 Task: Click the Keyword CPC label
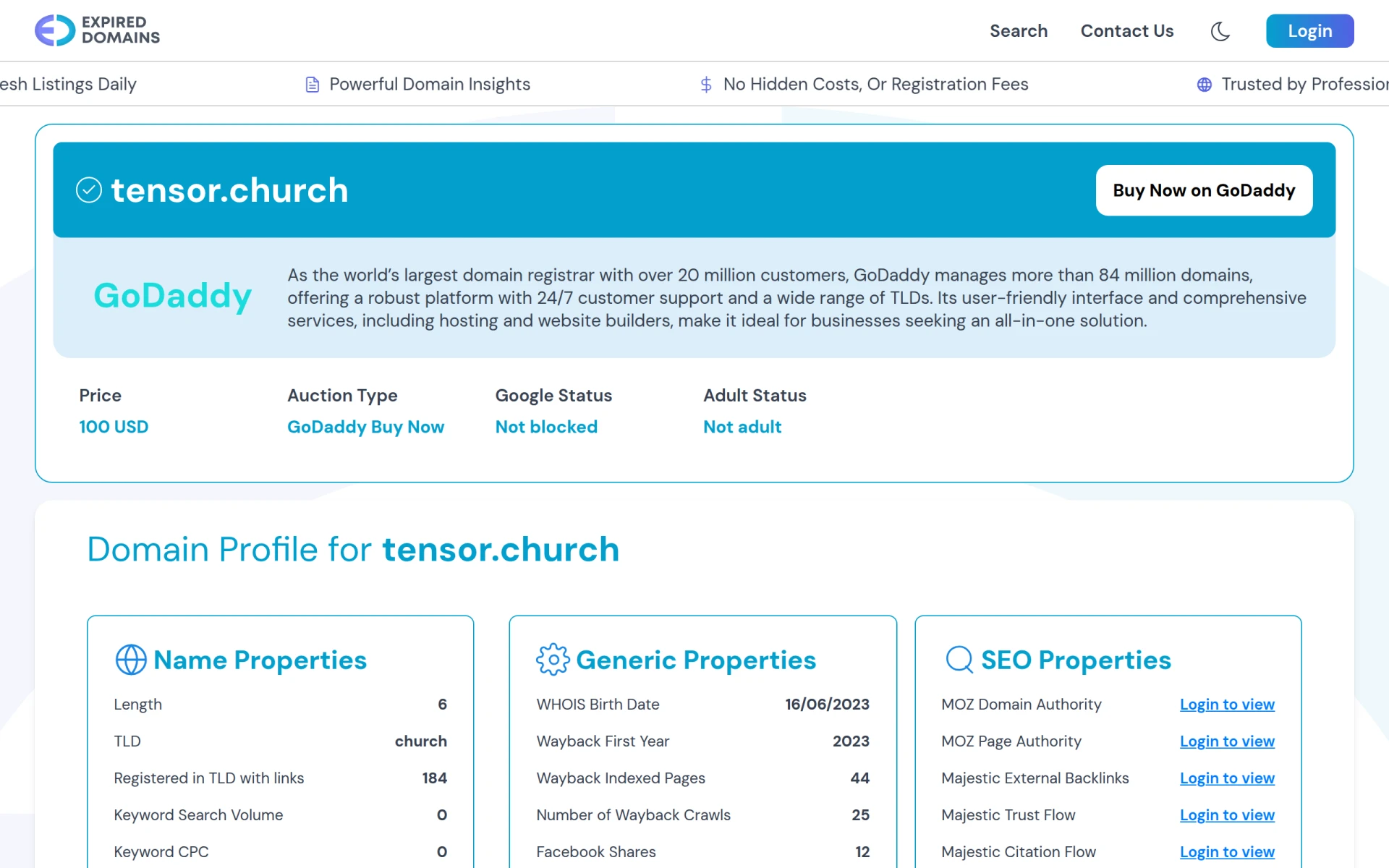coord(161,852)
